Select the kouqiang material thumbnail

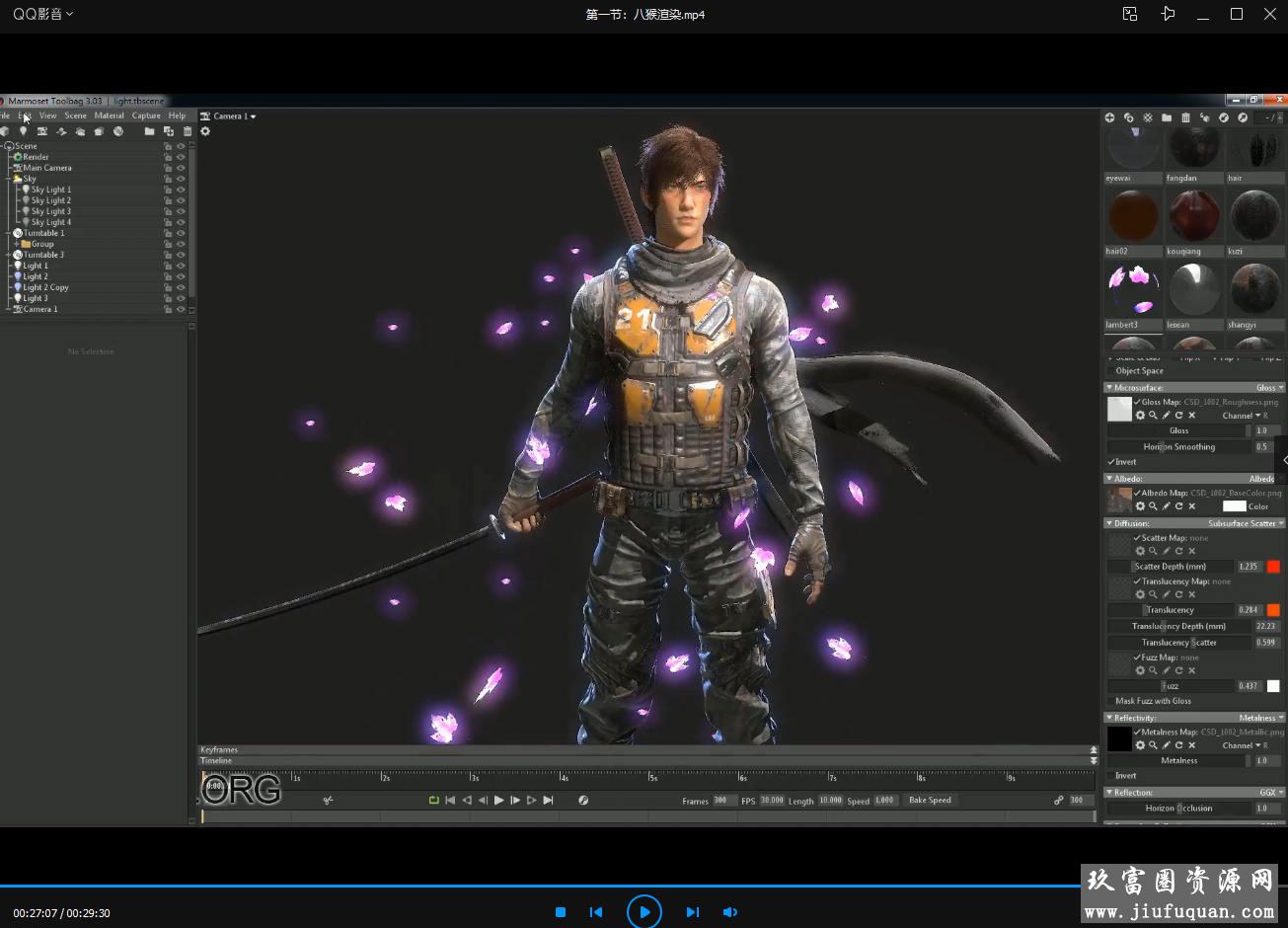click(1193, 214)
